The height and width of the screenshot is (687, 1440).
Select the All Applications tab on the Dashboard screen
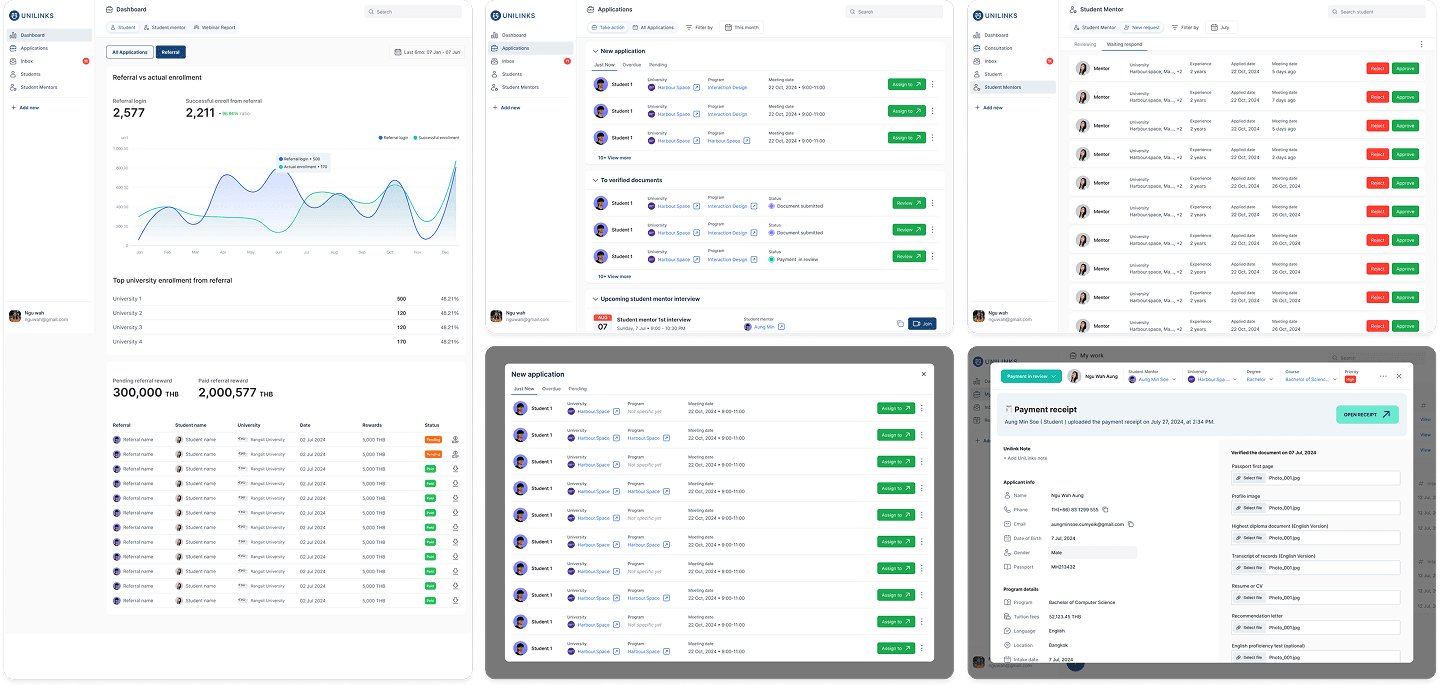pos(130,52)
